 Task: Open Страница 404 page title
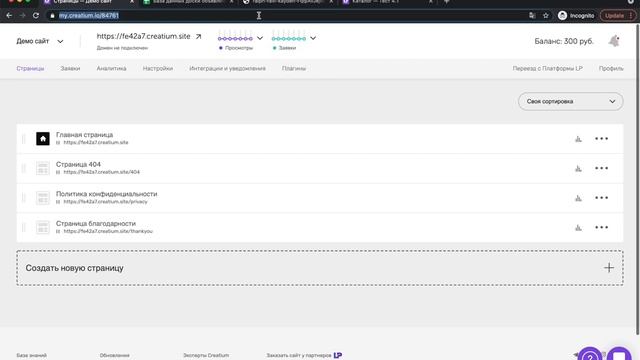78,164
